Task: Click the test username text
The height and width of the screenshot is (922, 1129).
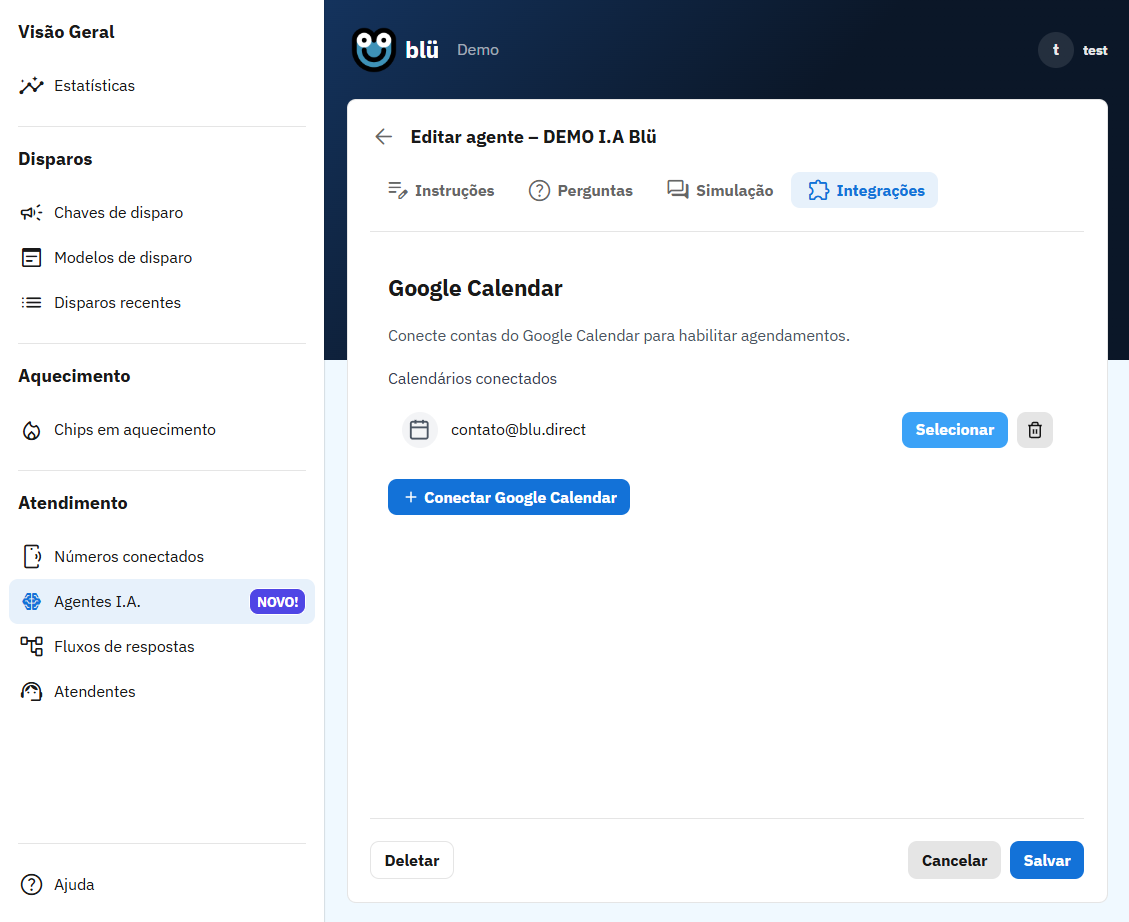Action: pos(1095,50)
